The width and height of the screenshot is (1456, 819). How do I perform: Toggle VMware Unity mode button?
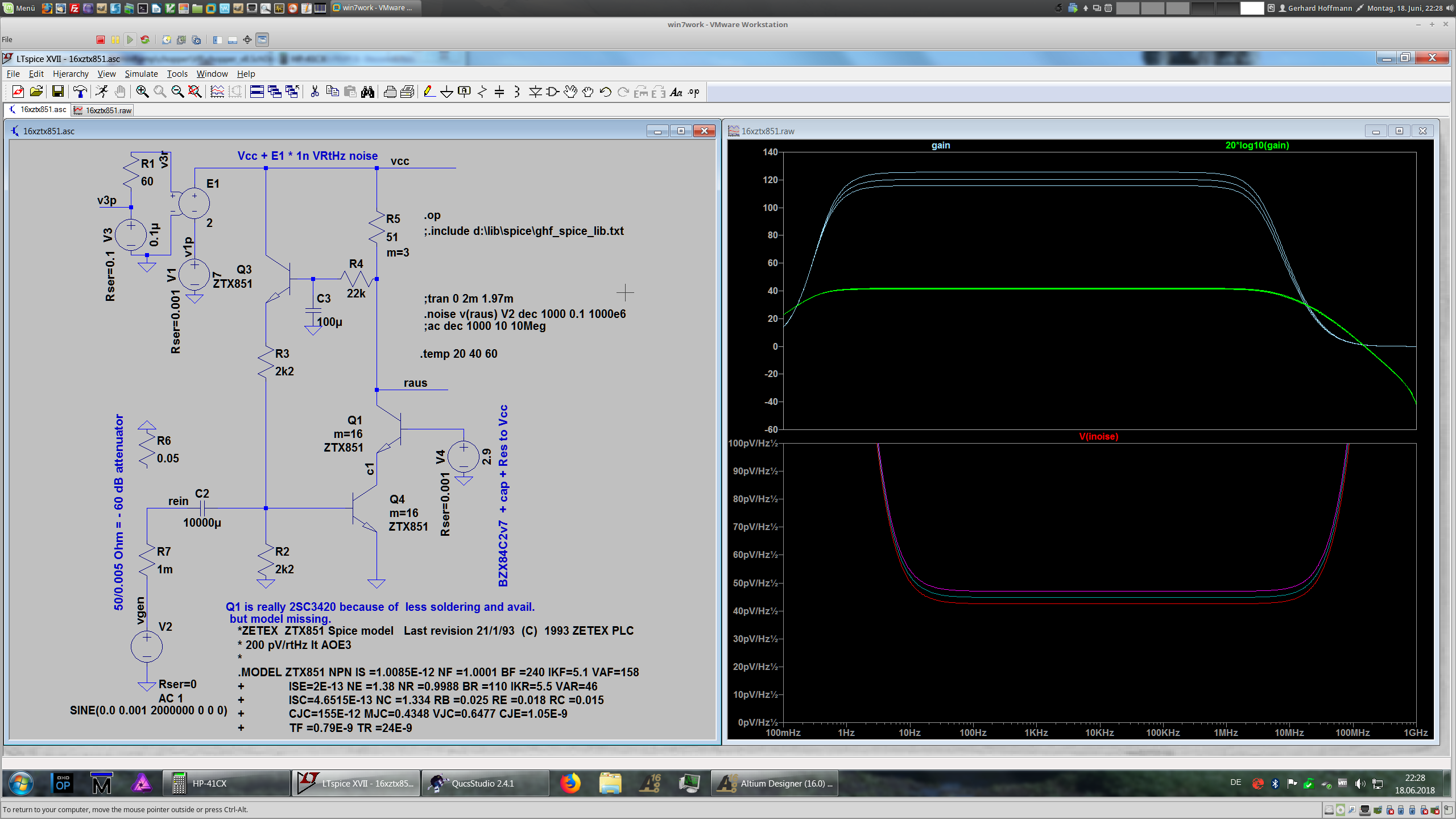[262, 40]
